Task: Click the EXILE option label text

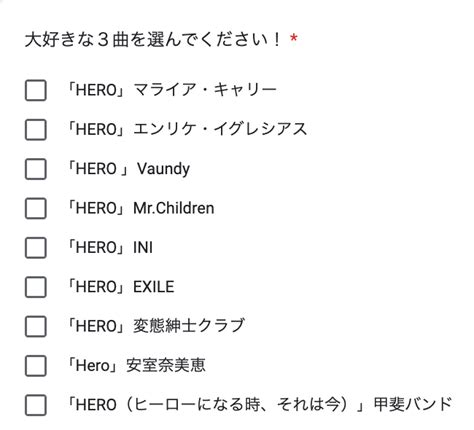Action: click(120, 287)
